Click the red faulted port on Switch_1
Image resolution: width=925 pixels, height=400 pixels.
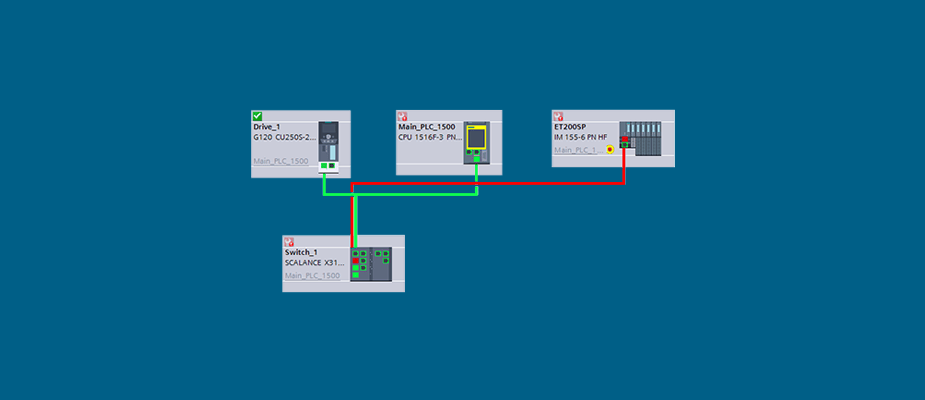coord(356,261)
